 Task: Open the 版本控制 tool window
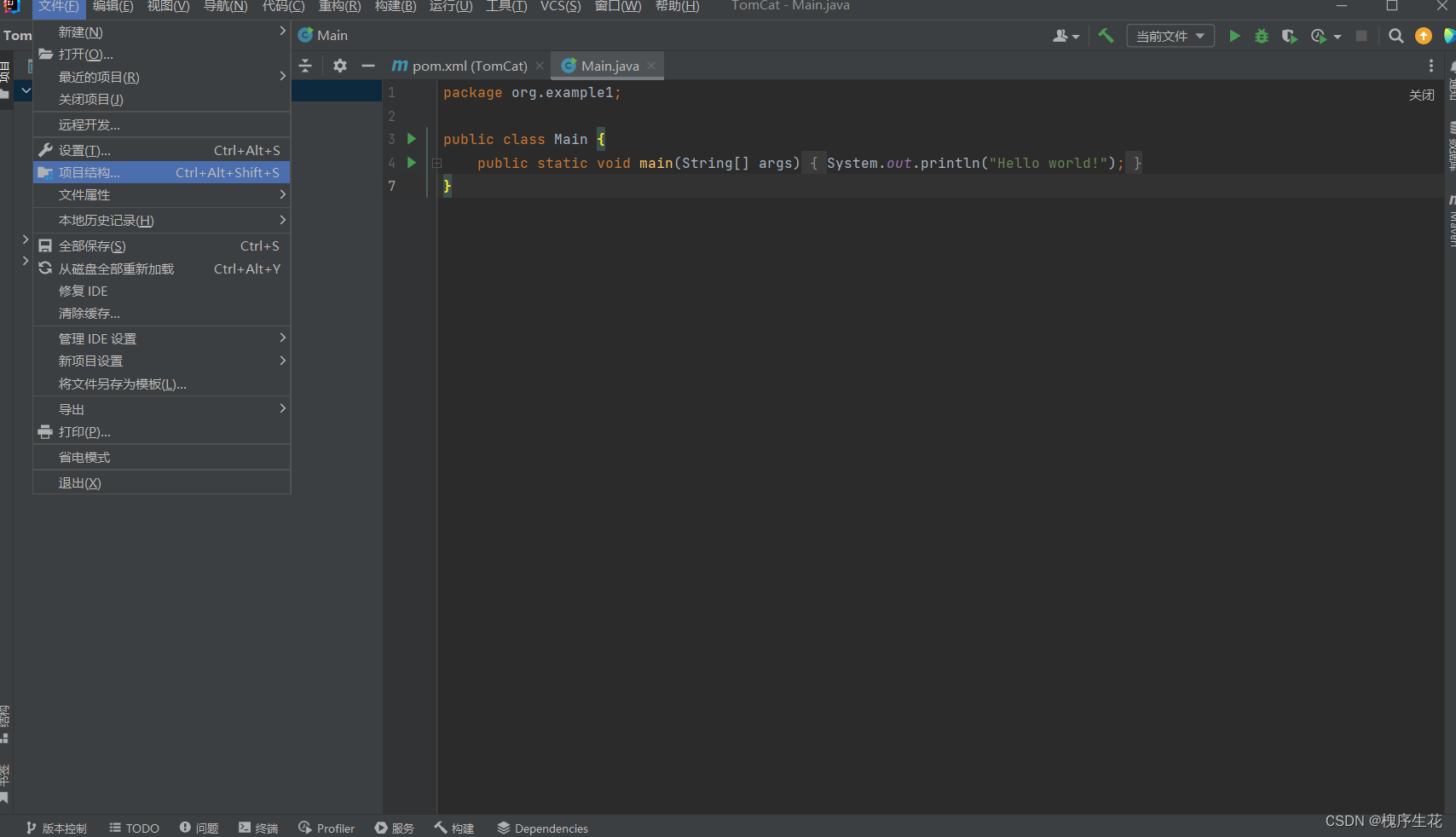(56, 828)
